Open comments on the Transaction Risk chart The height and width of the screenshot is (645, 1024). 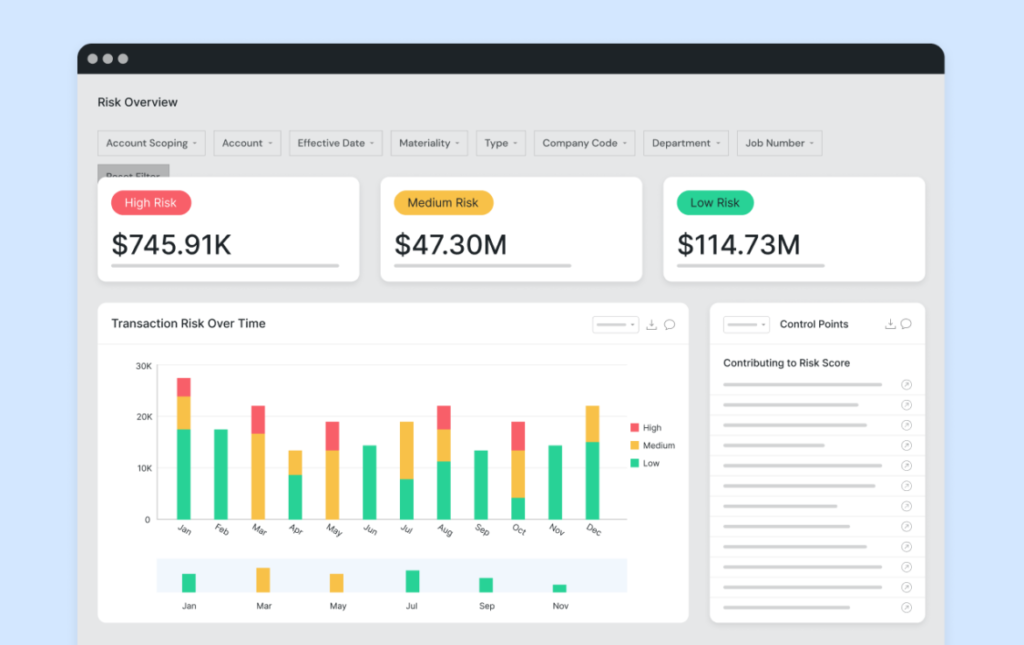tap(671, 324)
